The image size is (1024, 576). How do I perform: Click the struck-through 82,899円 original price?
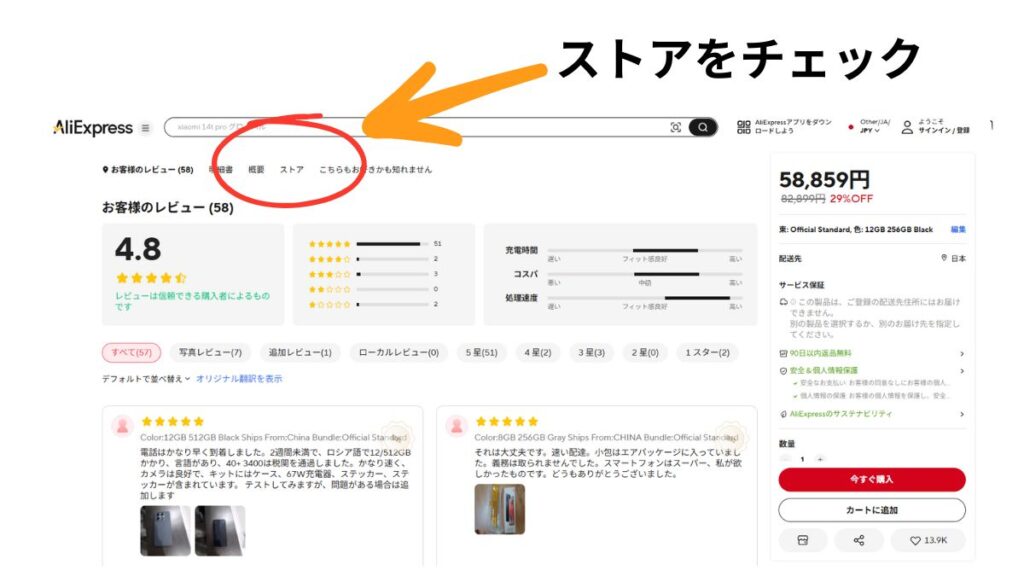pyautogui.click(x=803, y=199)
